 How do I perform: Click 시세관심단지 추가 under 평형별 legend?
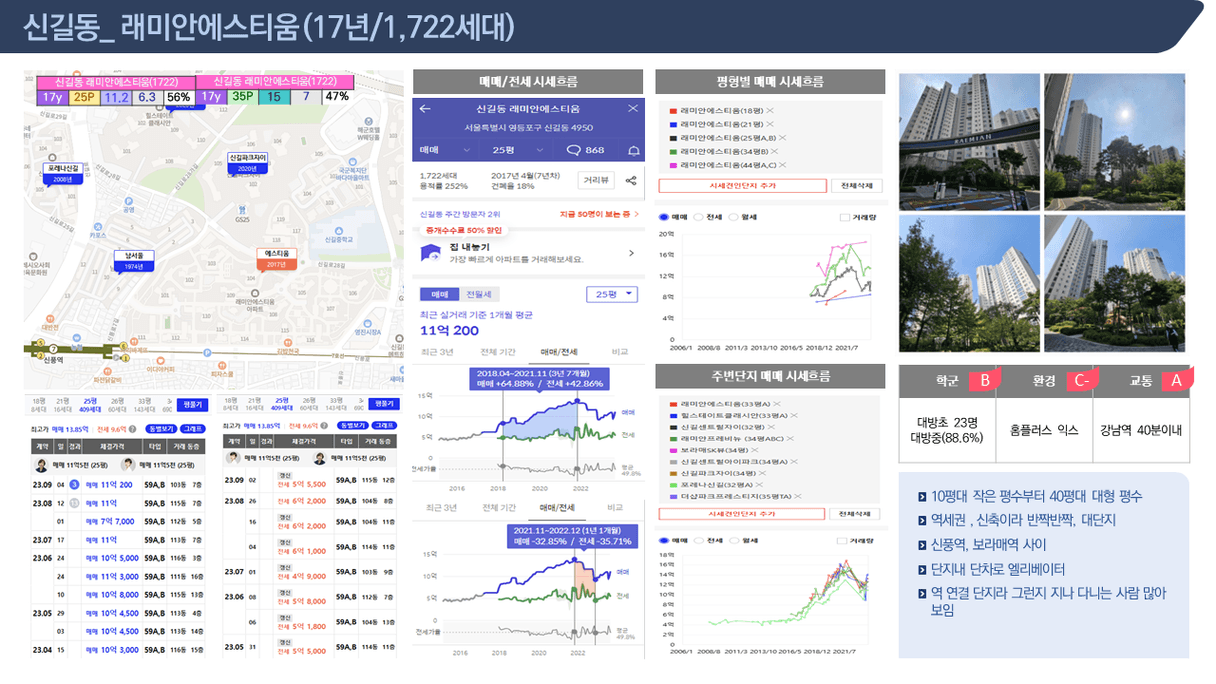(x=742, y=186)
